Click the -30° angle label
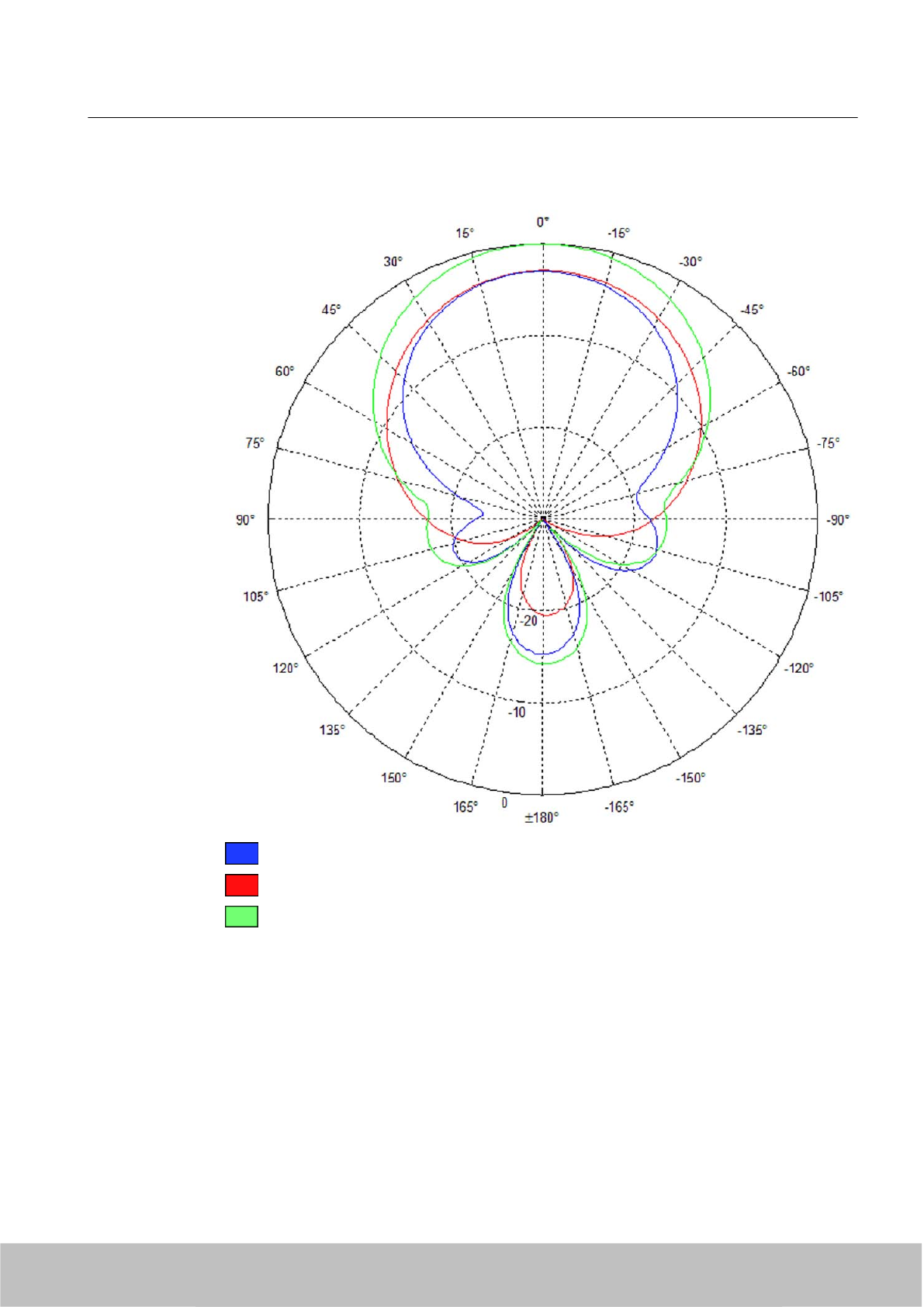 690,262
